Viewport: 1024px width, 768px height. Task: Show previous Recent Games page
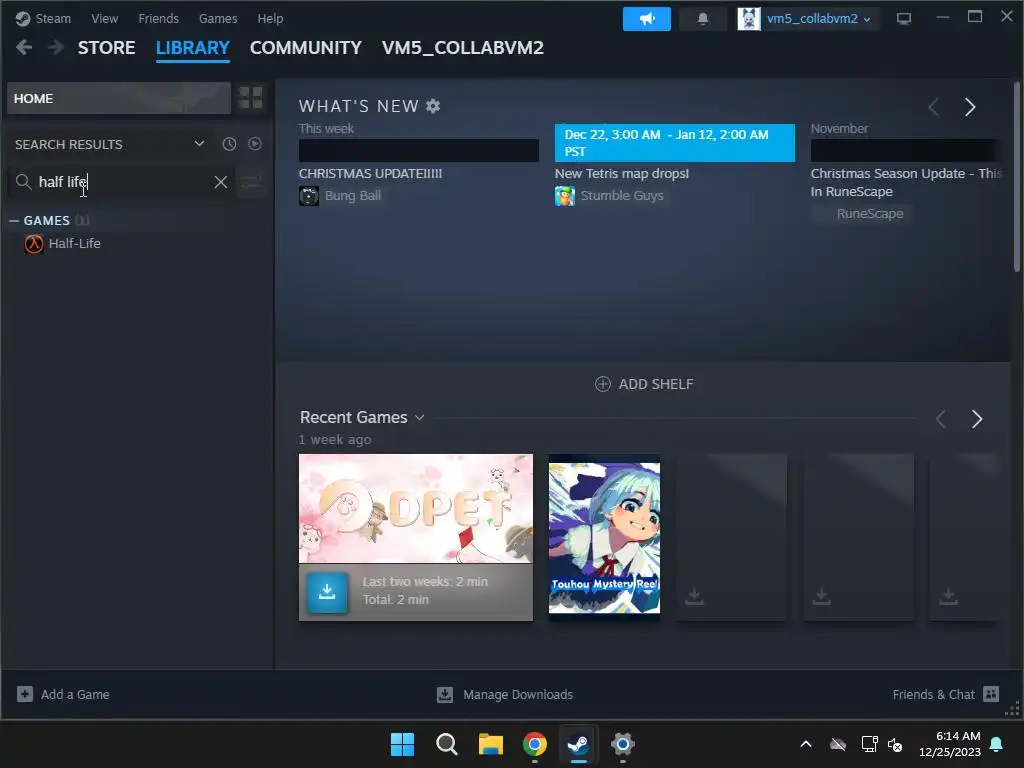coord(940,419)
